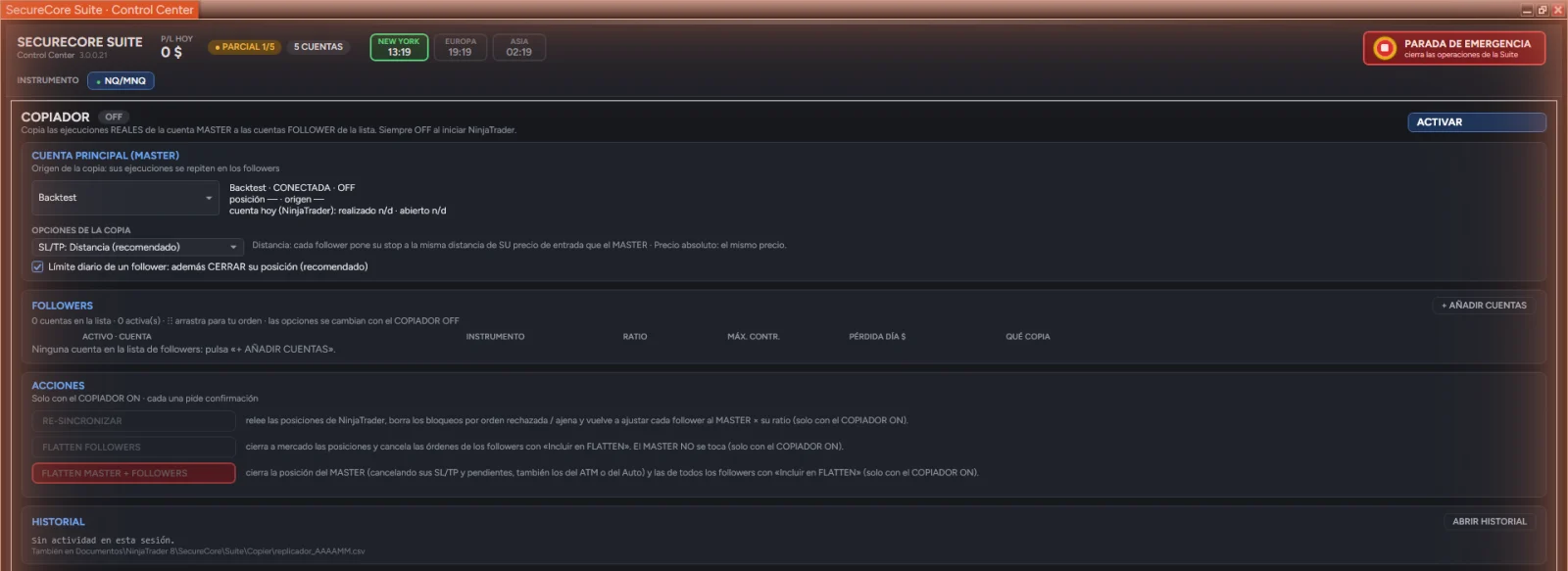This screenshot has width=1568, height=571.
Task: Activate the copier with ACTIVAR
Action: pos(1477,122)
